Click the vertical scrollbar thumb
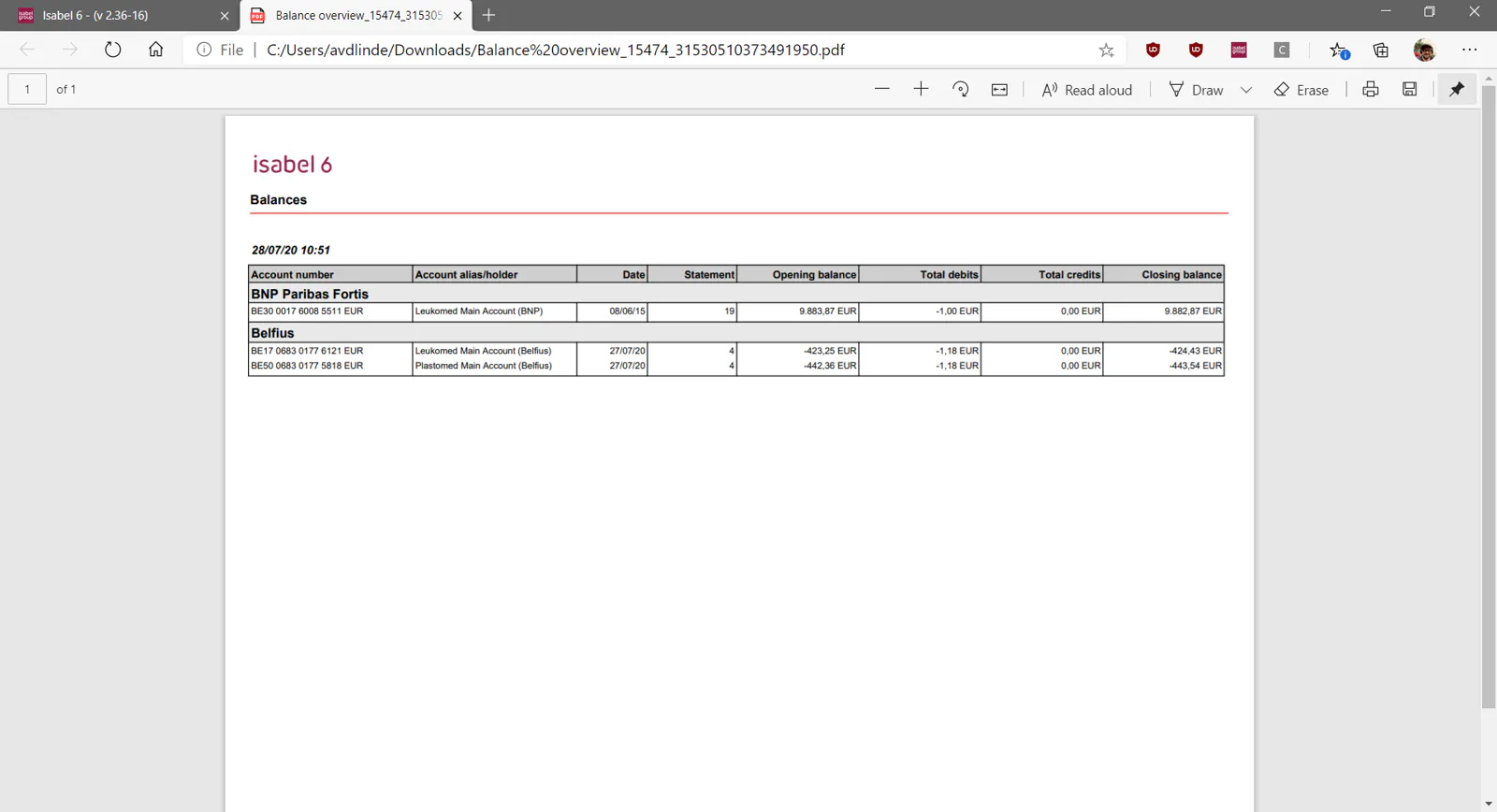This screenshot has width=1497, height=812. (1489, 397)
